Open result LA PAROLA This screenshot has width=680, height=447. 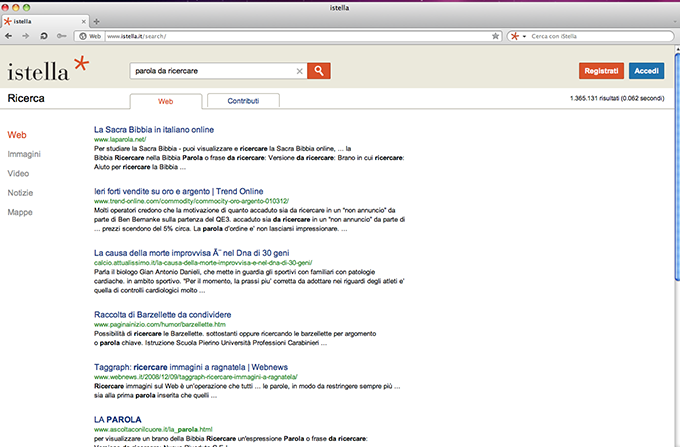coord(118,419)
